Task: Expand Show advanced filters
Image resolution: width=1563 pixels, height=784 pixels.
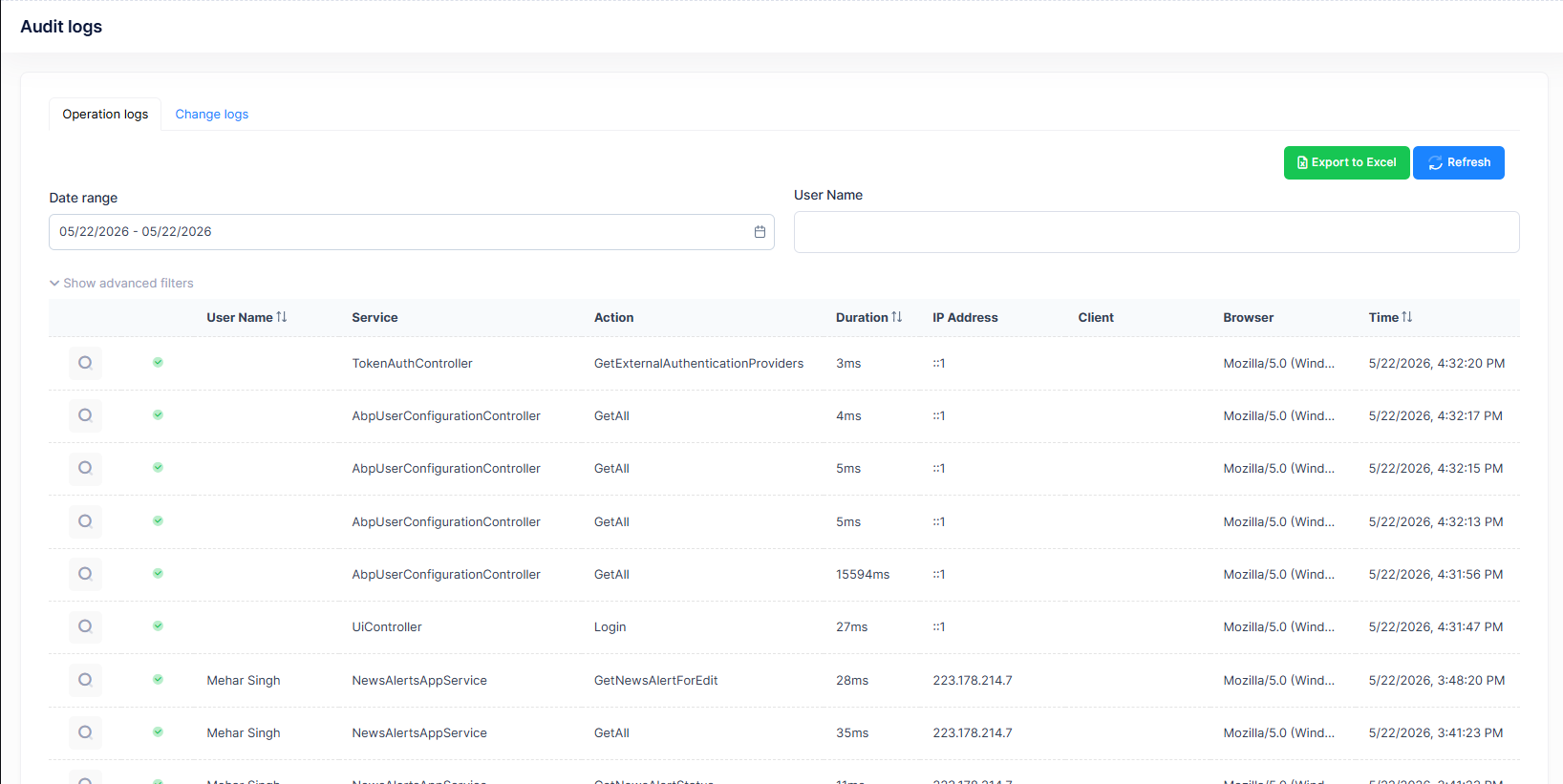Action: pos(121,284)
